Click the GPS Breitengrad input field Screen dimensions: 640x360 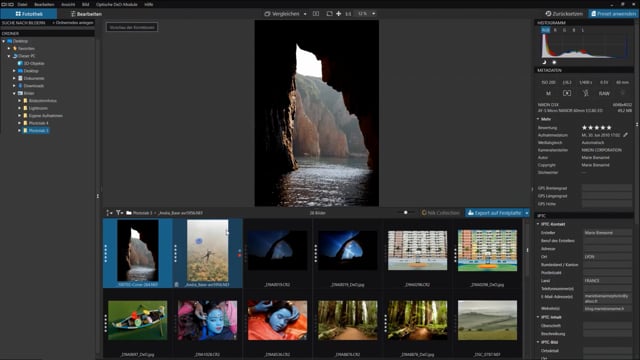tap(607, 188)
